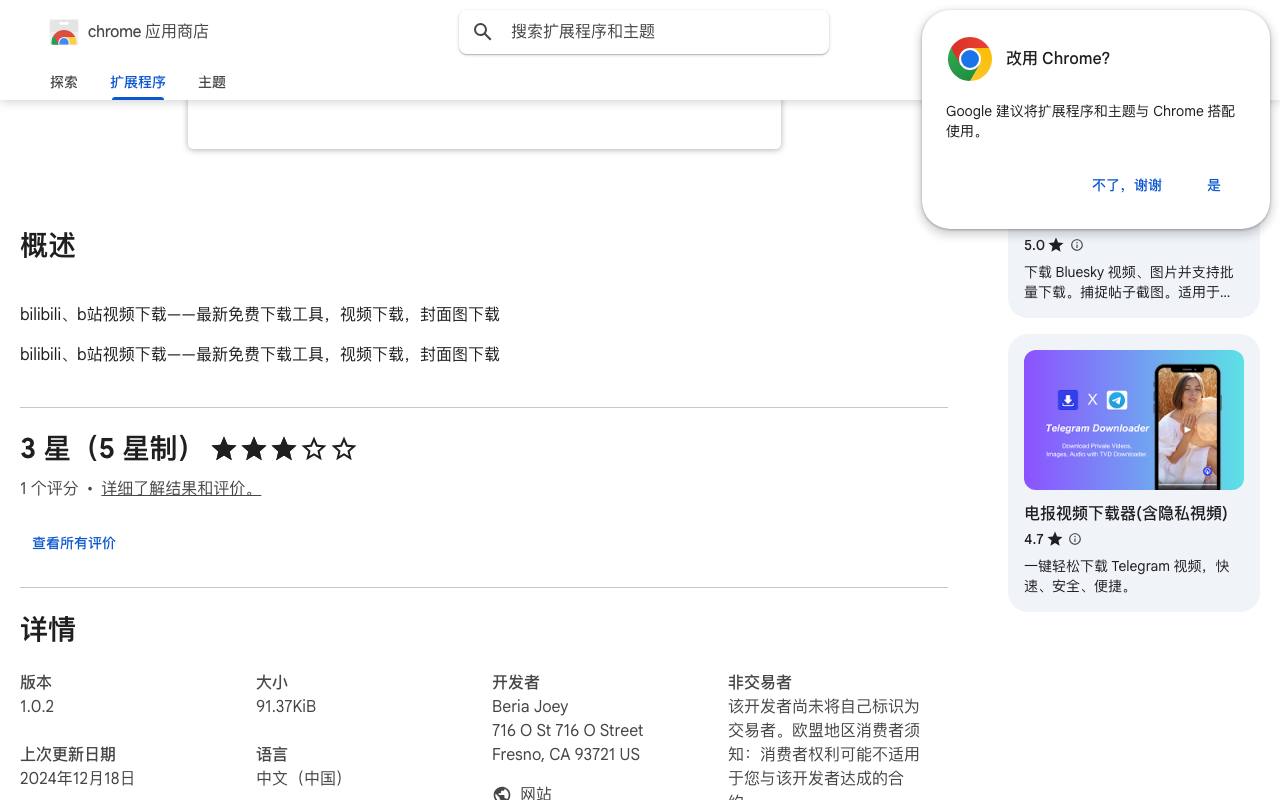Click the 概述 section heading
Image resolution: width=1280 pixels, height=800 pixels.
coord(48,246)
